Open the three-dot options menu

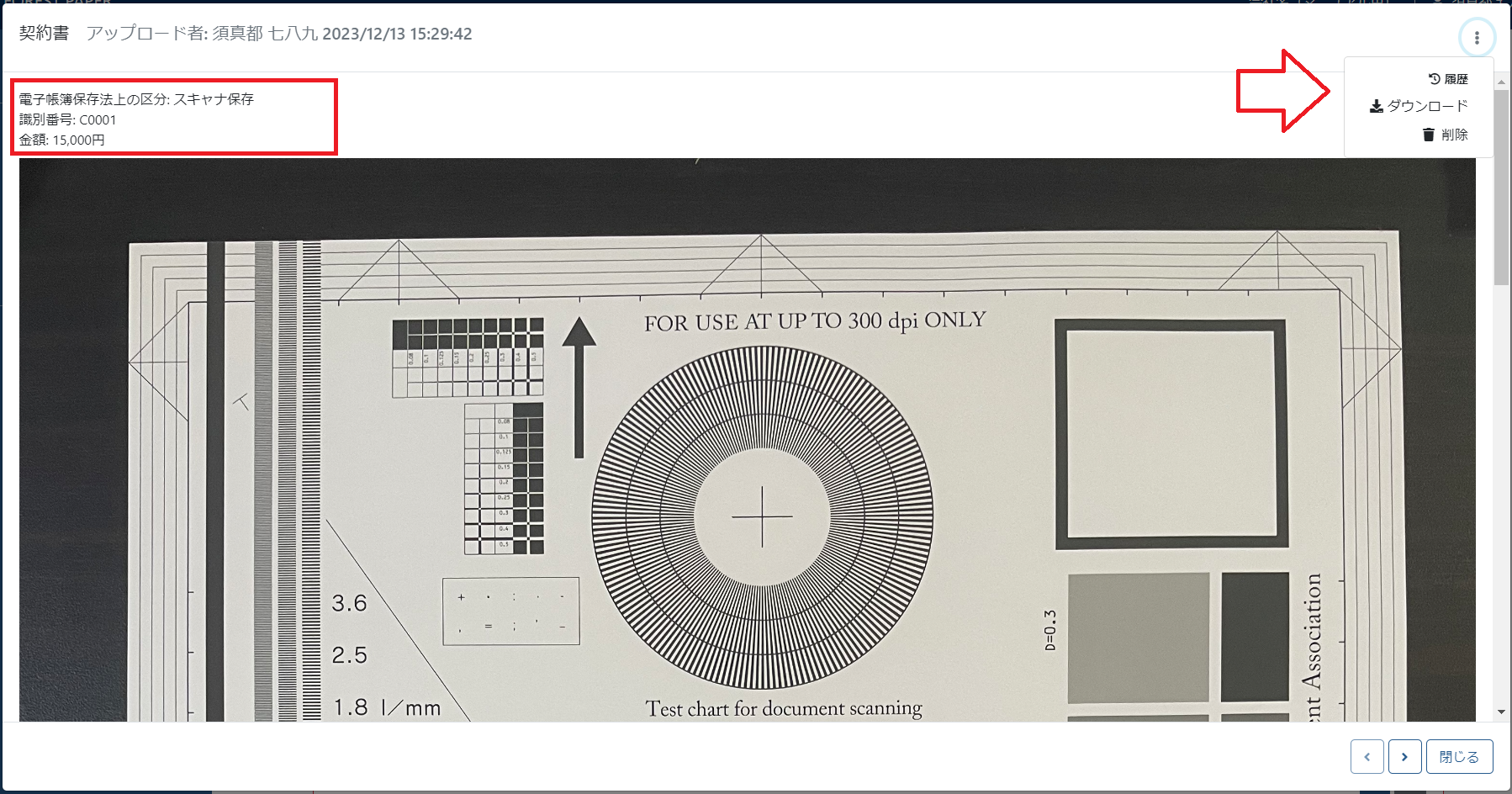(1477, 38)
